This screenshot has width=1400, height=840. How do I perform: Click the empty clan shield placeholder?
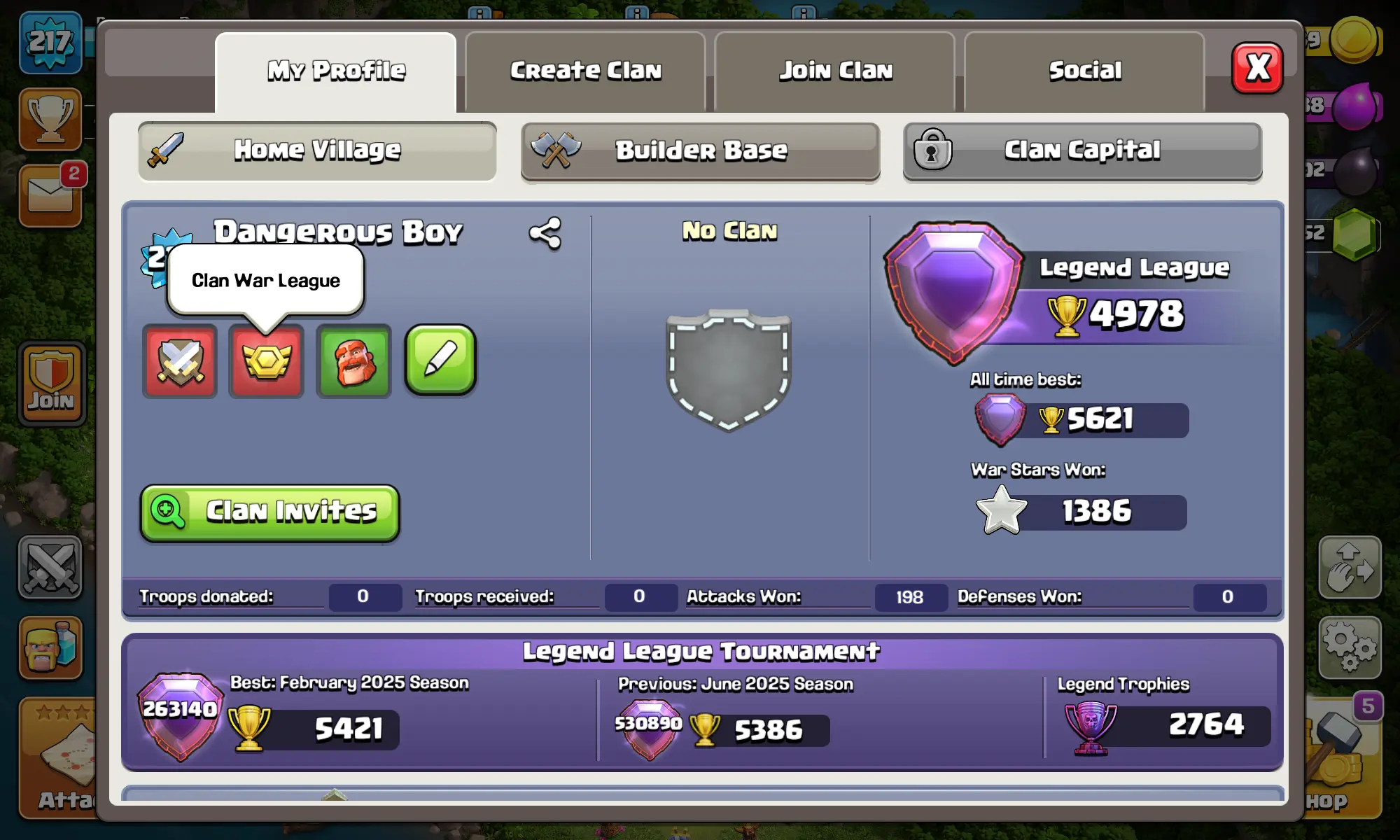[729, 370]
